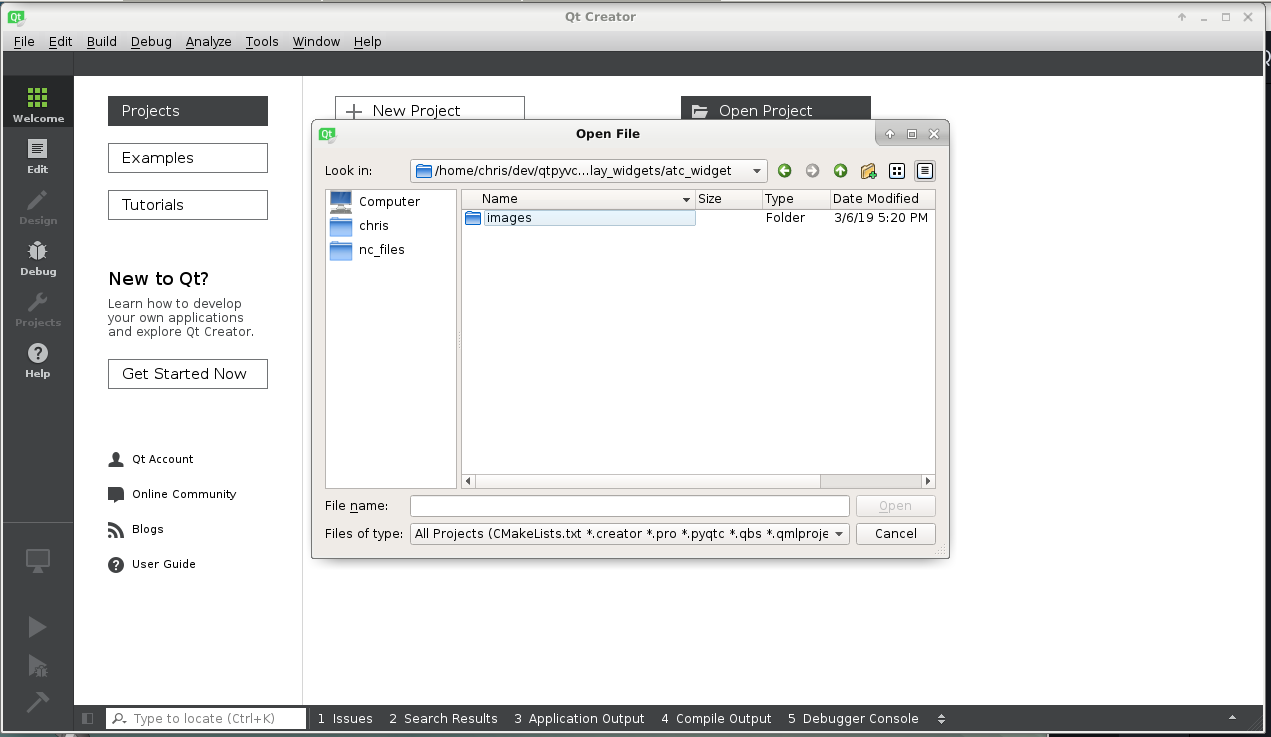Image resolution: width=1271 pixels, height=737 pixels.
Task: Focus the Type to locate search box
Action: point(206,718)
